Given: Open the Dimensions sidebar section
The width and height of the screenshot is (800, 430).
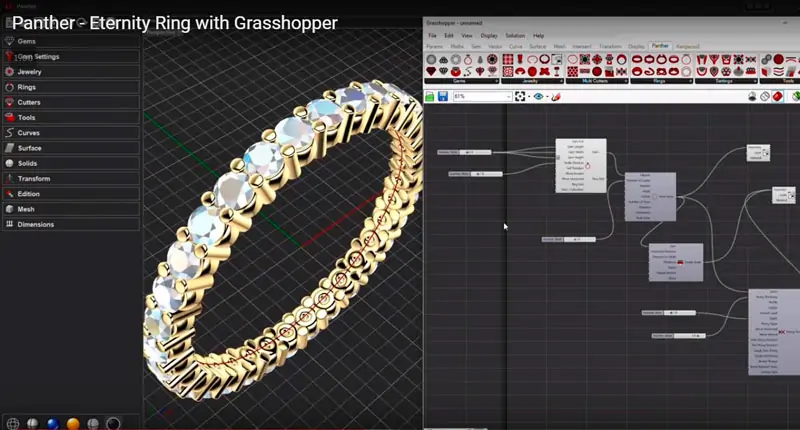Looking at the screenshot, I should pos(71,224).
